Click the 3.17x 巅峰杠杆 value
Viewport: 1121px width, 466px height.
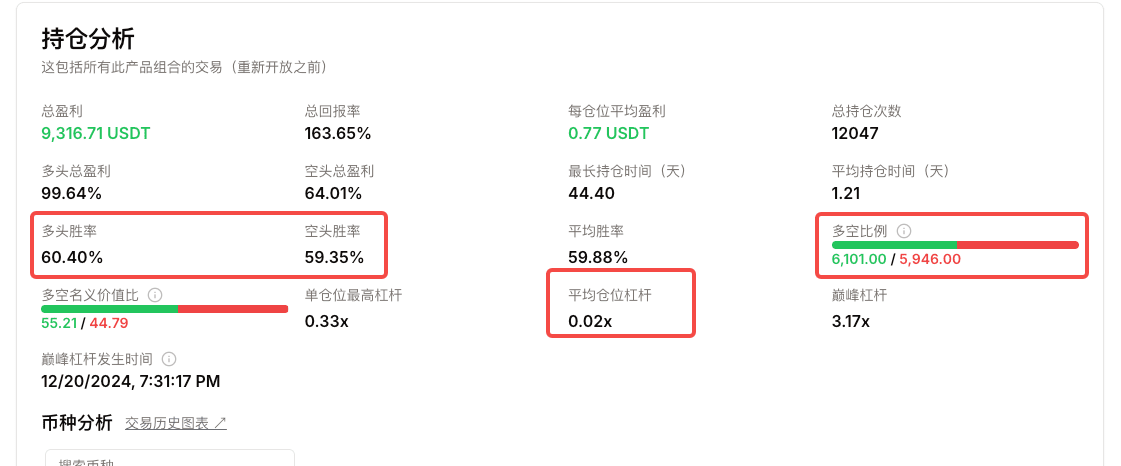851,322
